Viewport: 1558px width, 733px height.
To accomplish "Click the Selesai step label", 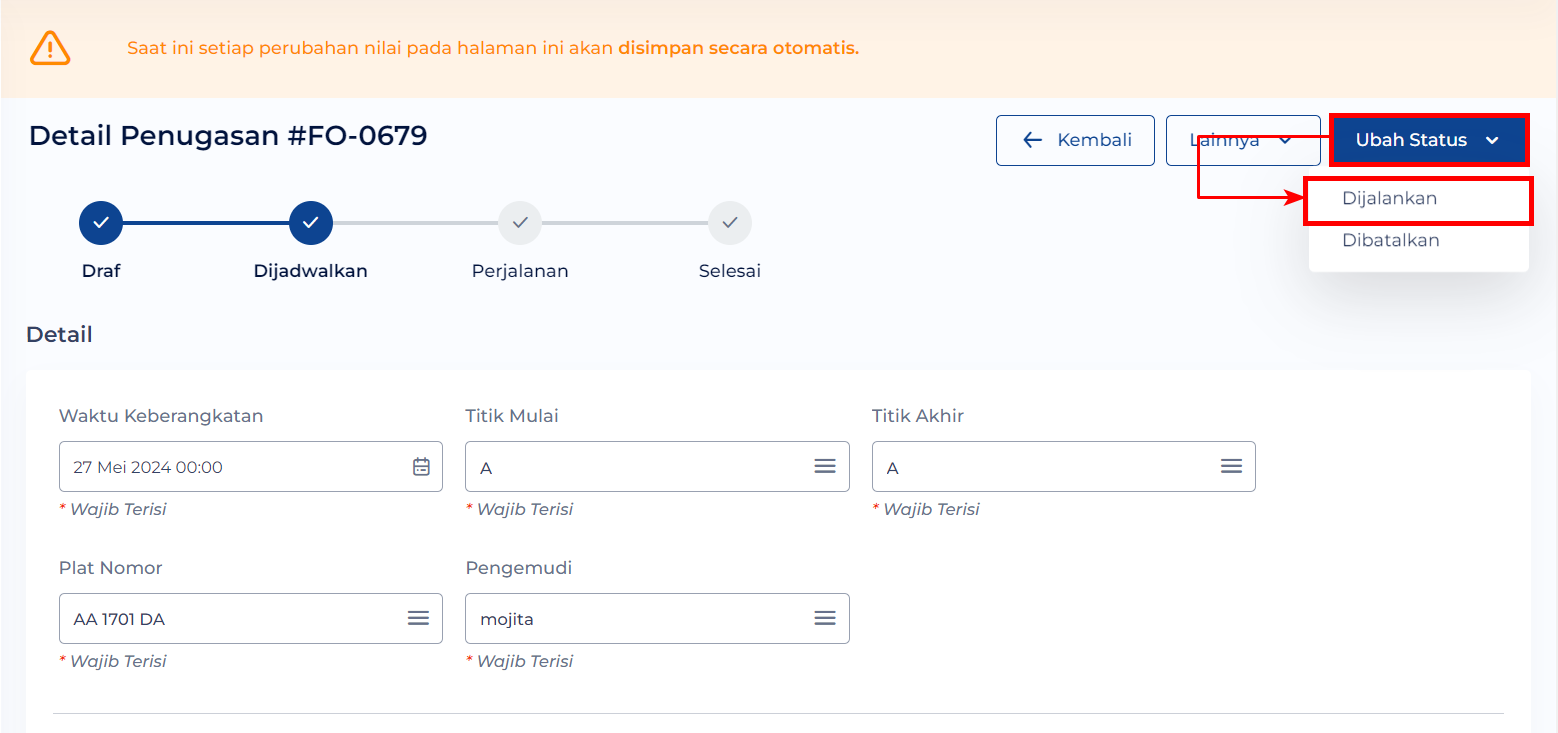I will click(x=730, y=271).
